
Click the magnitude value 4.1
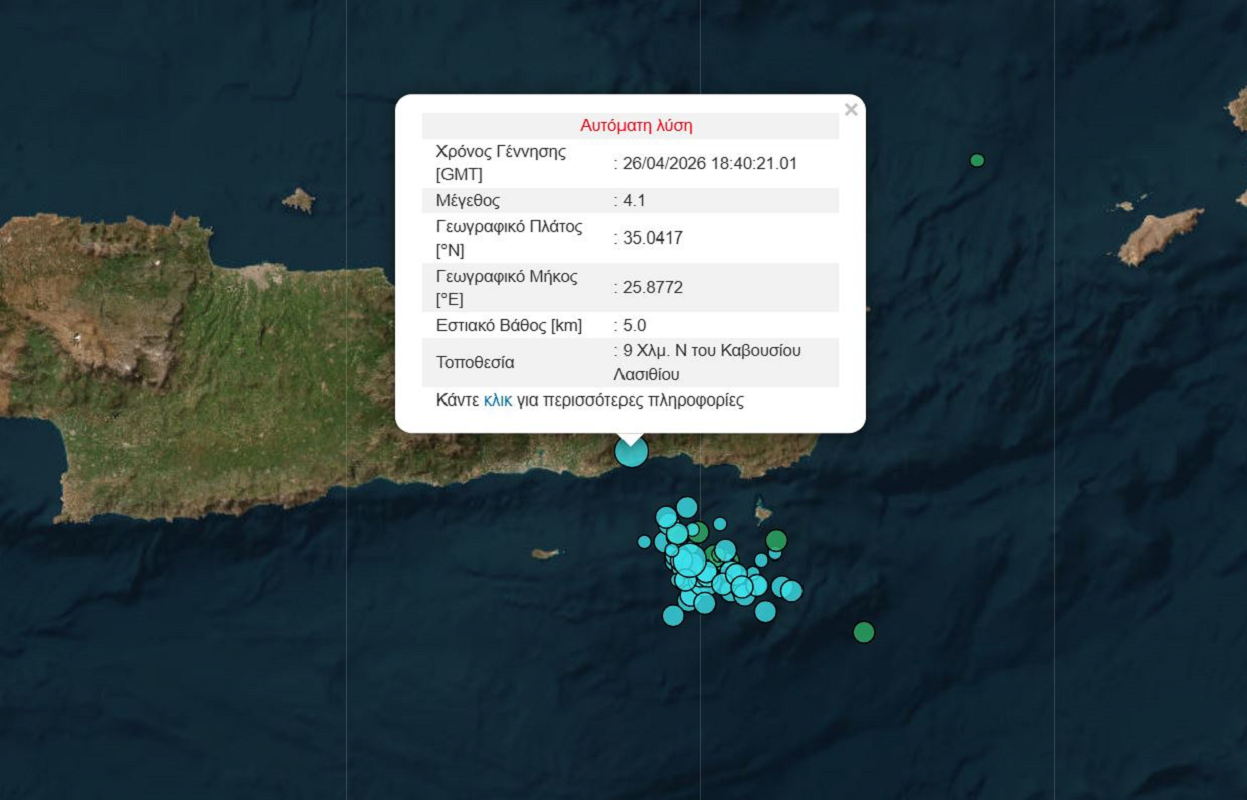tap(634, 200)
